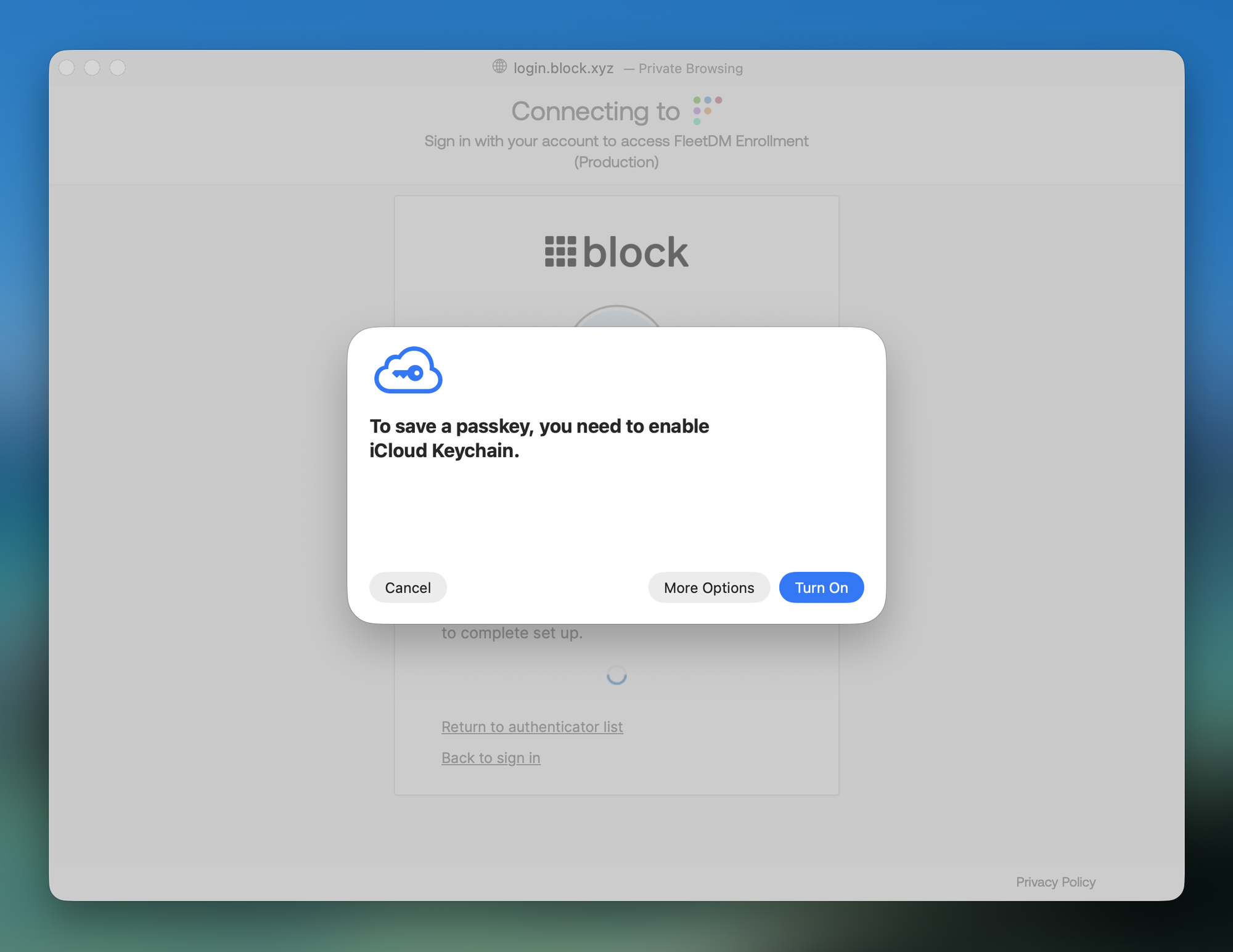Click the rightmost traffic-light zoom button
This screenshot has width=1233, height=952.
pyautogui.click(x=117, y=68)
